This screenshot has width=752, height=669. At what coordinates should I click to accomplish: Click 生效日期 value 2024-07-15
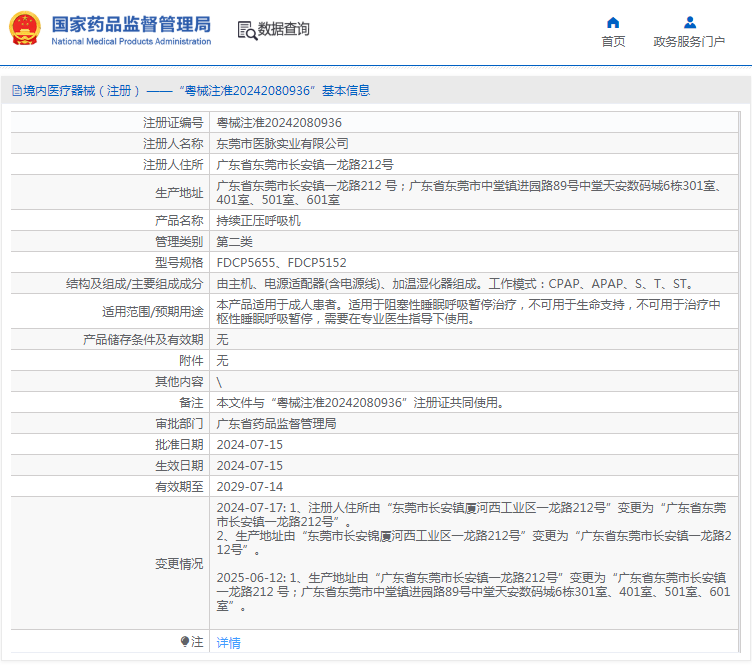coord(249,466)
